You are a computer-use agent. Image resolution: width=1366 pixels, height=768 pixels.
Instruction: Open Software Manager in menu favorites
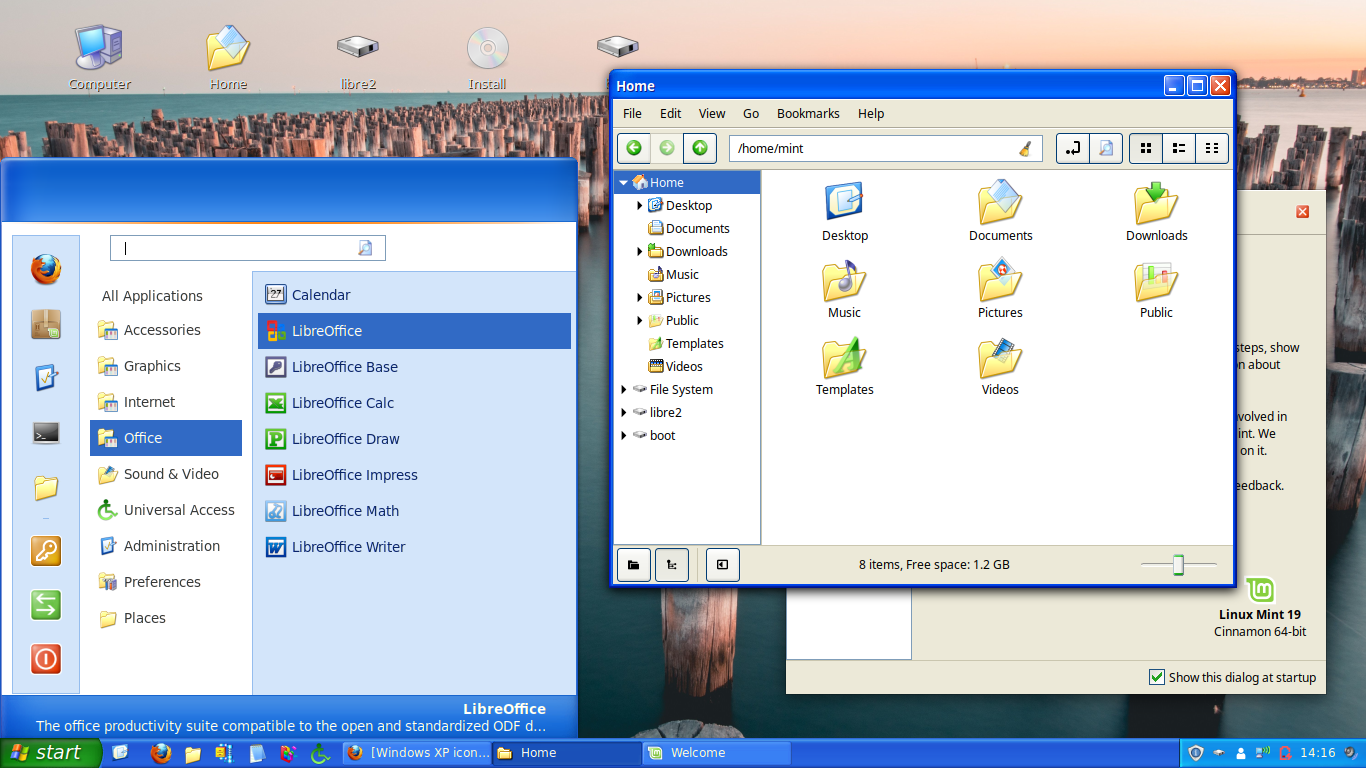46,323
